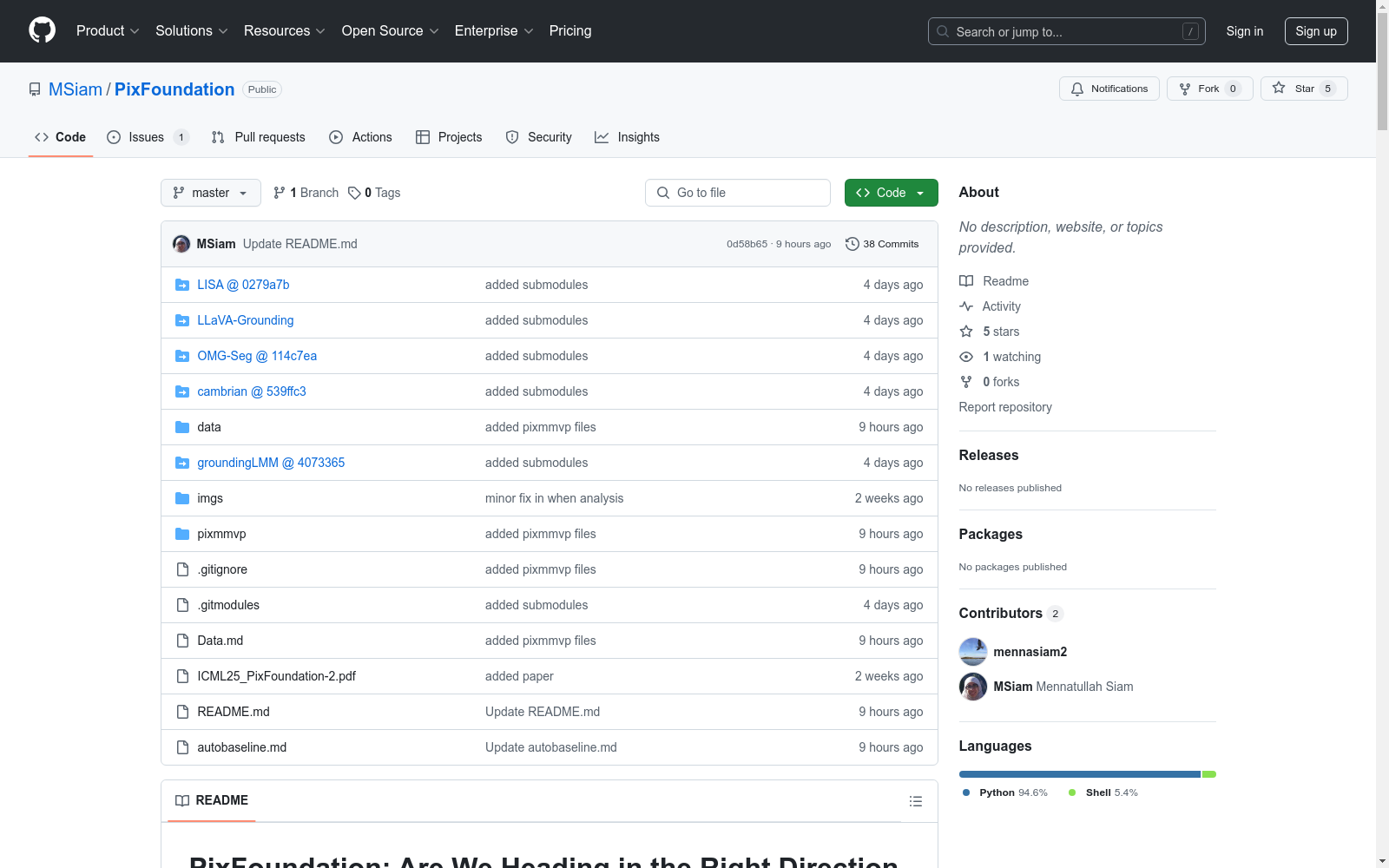The image size is (1389, 868).
Task: Click the Star icon button
Action: [1304, 89]
